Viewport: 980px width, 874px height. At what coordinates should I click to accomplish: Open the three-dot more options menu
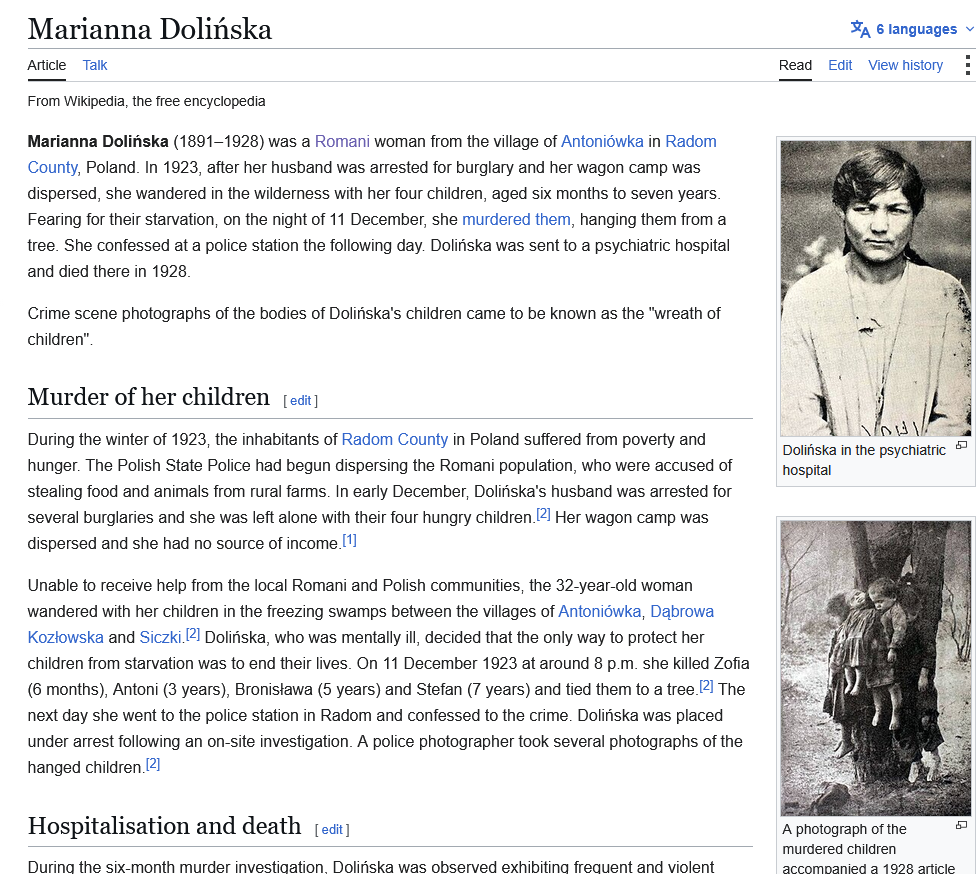pos(967,65)
